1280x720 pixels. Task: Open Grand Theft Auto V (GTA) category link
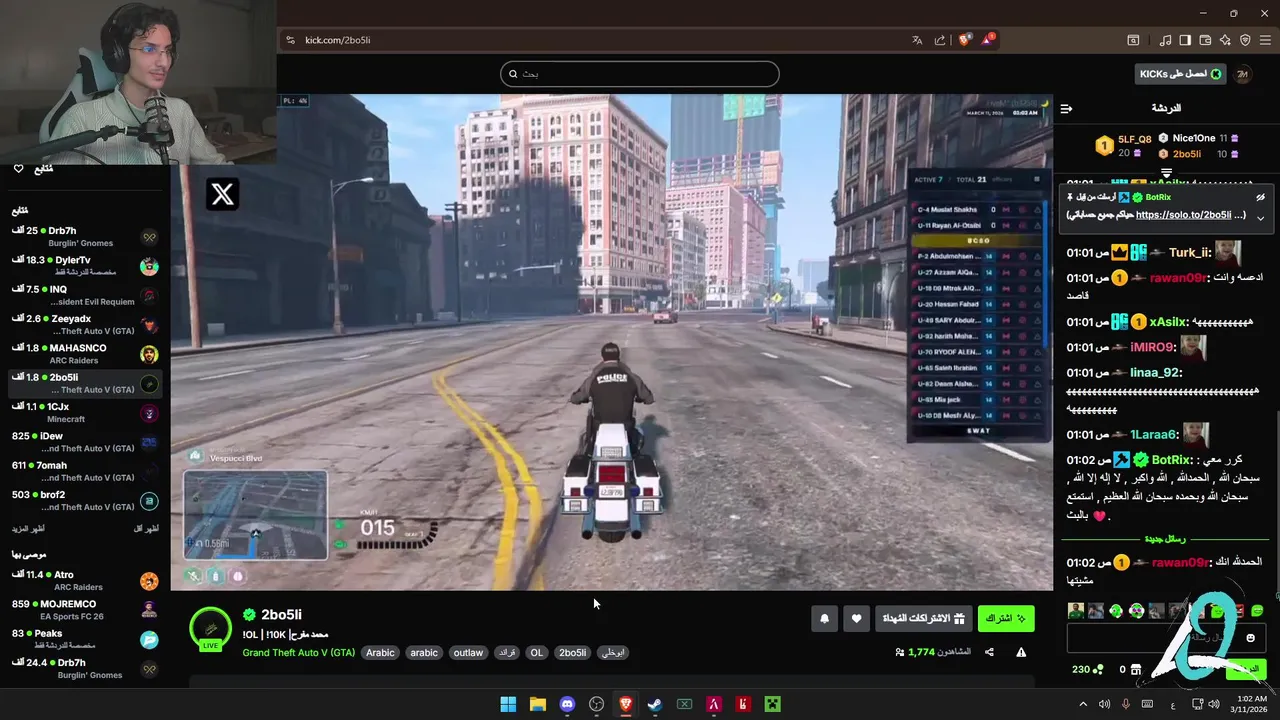pos(299,653)
